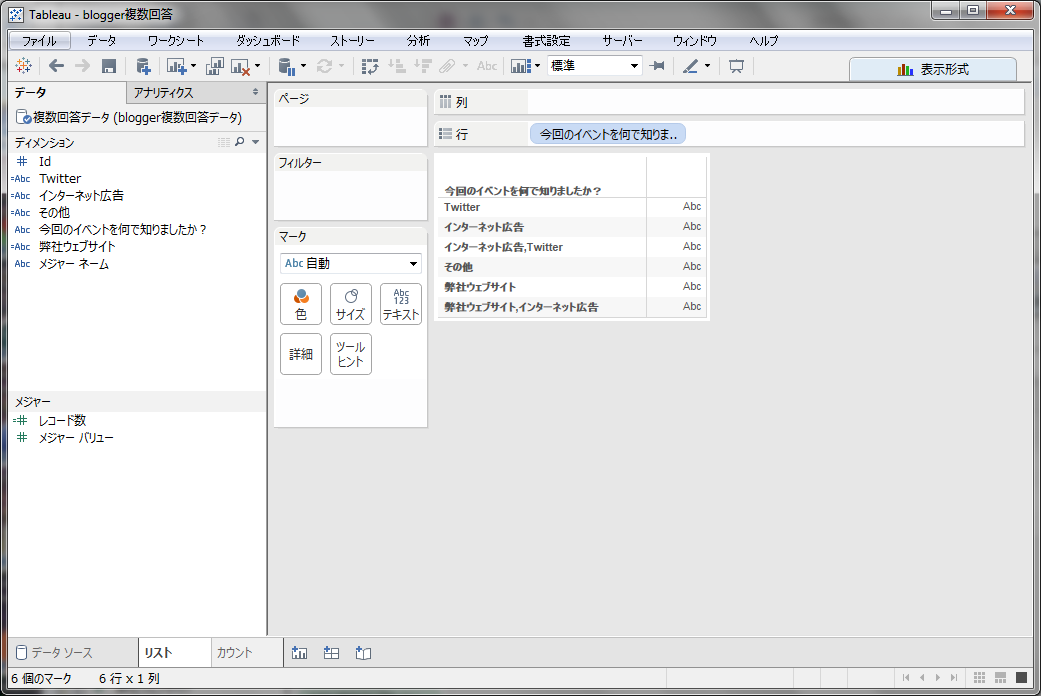Click new dashboard tab icon at bottom
1041x696 pixels.
point(331,653)
